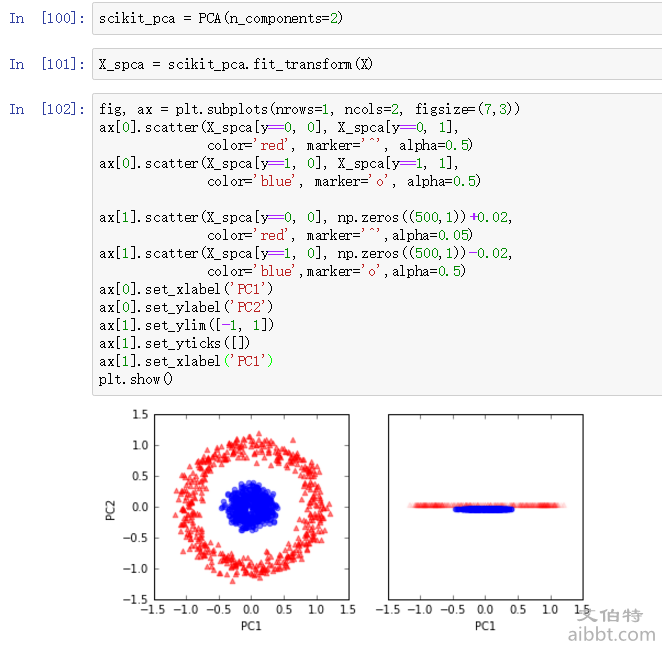Click the left scatter plot with red ring

tap(252, 507)
